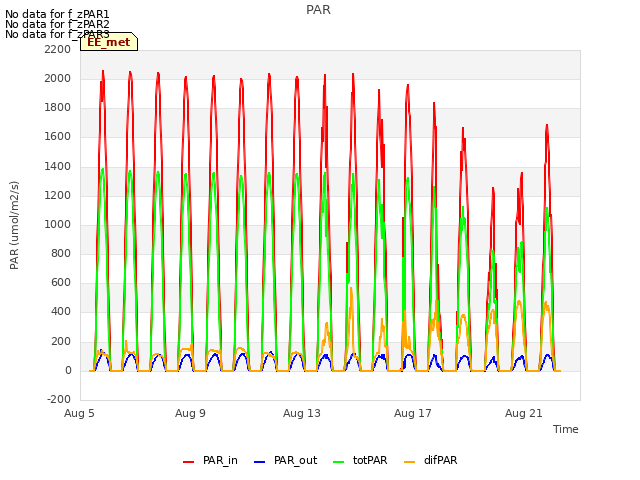Screen dimensions: 640x480
Task: Click the 0 y-axis tick label
Action: pyautogui.click(x=68, y=371)
